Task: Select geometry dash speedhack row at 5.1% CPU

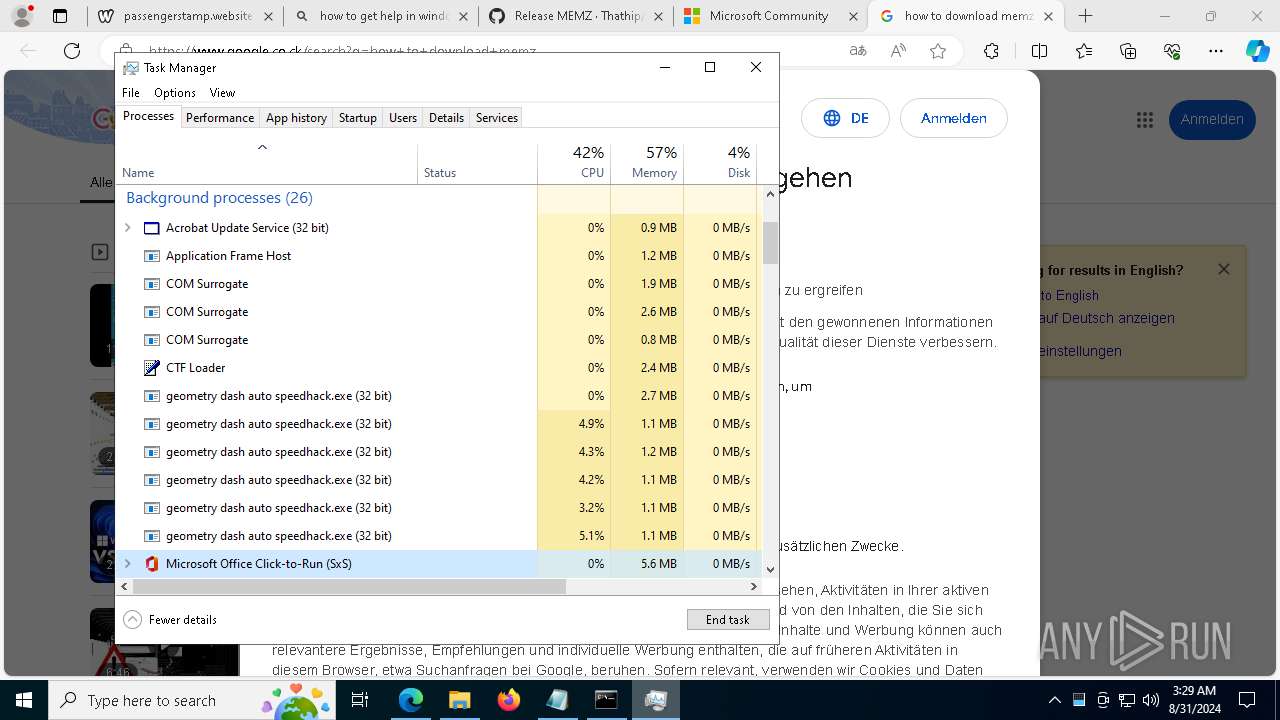Action: [438, 536]
